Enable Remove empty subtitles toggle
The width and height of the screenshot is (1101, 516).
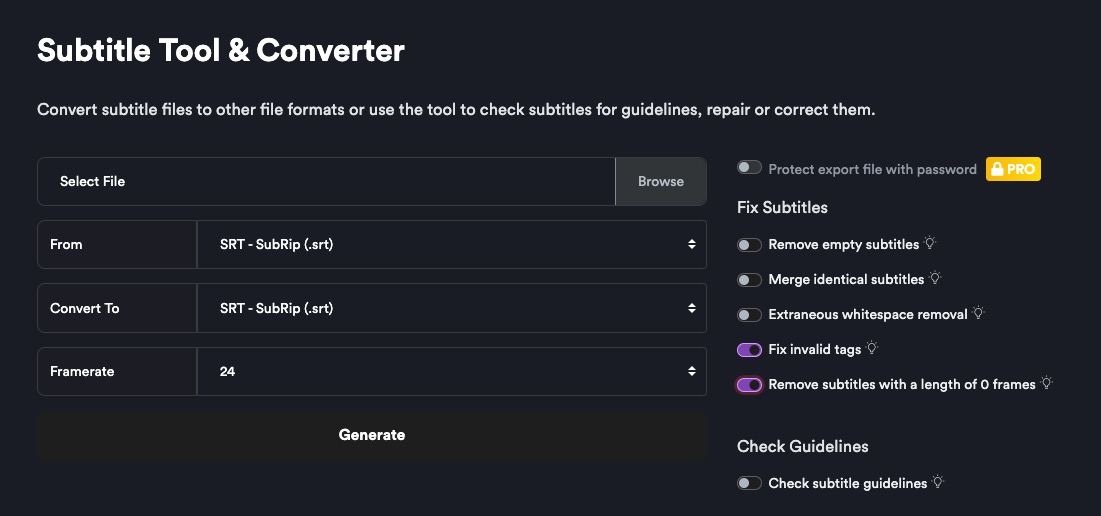coord(749,245)
